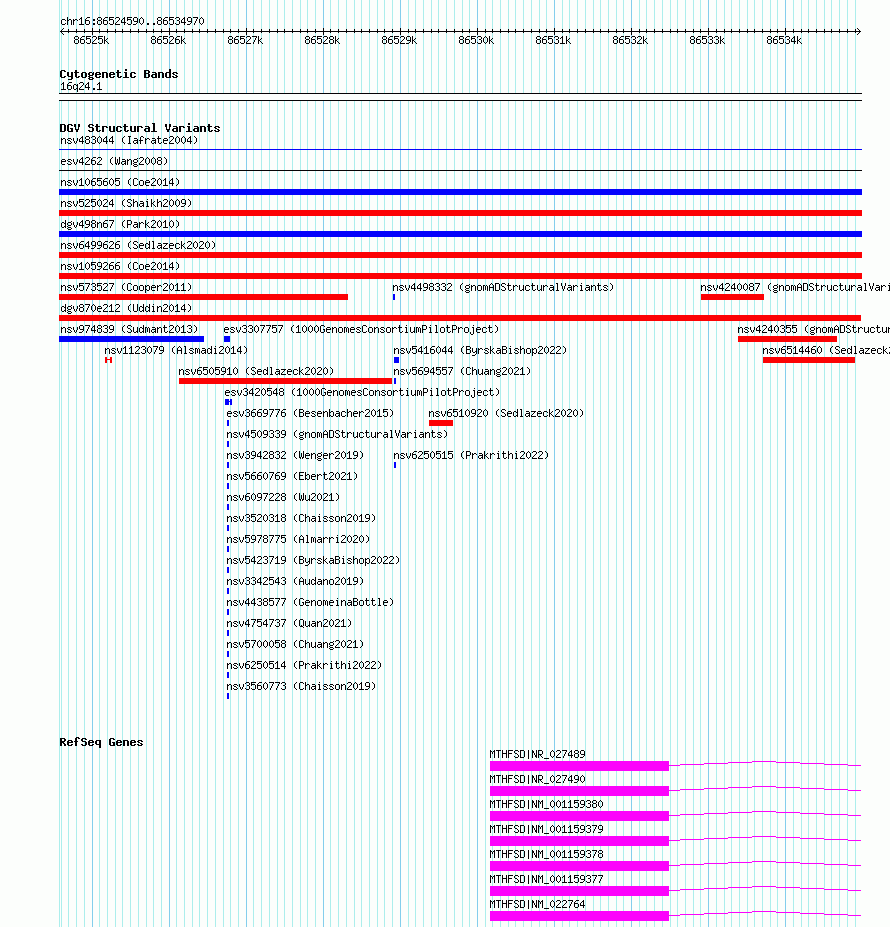The image size is (890, 927).
Task: Select red bar under nsv6510920 (Sedlazeck2020)
Action: [x=441, y=423]
